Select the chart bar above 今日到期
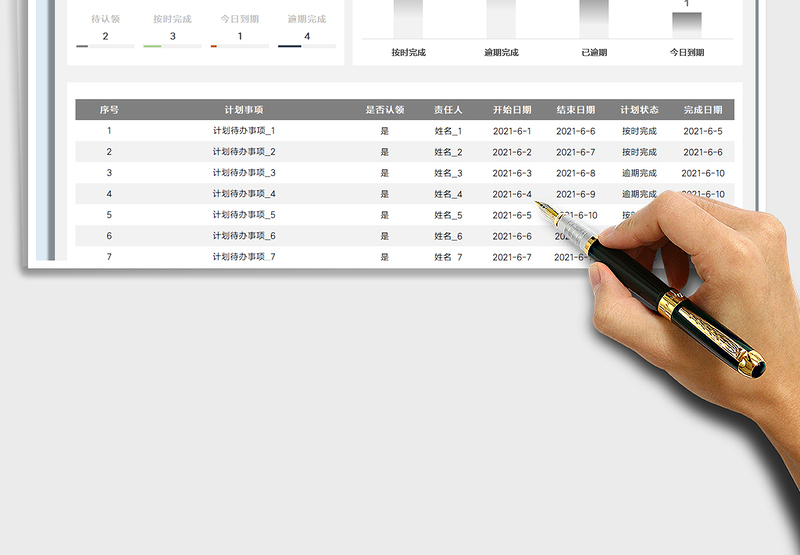 tap(687, 25)
